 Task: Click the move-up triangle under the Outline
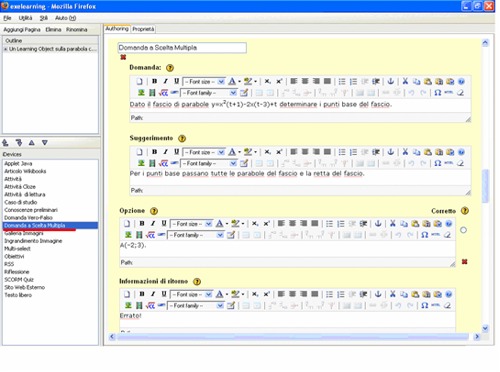pyautogui.click(x=32, y=143)
